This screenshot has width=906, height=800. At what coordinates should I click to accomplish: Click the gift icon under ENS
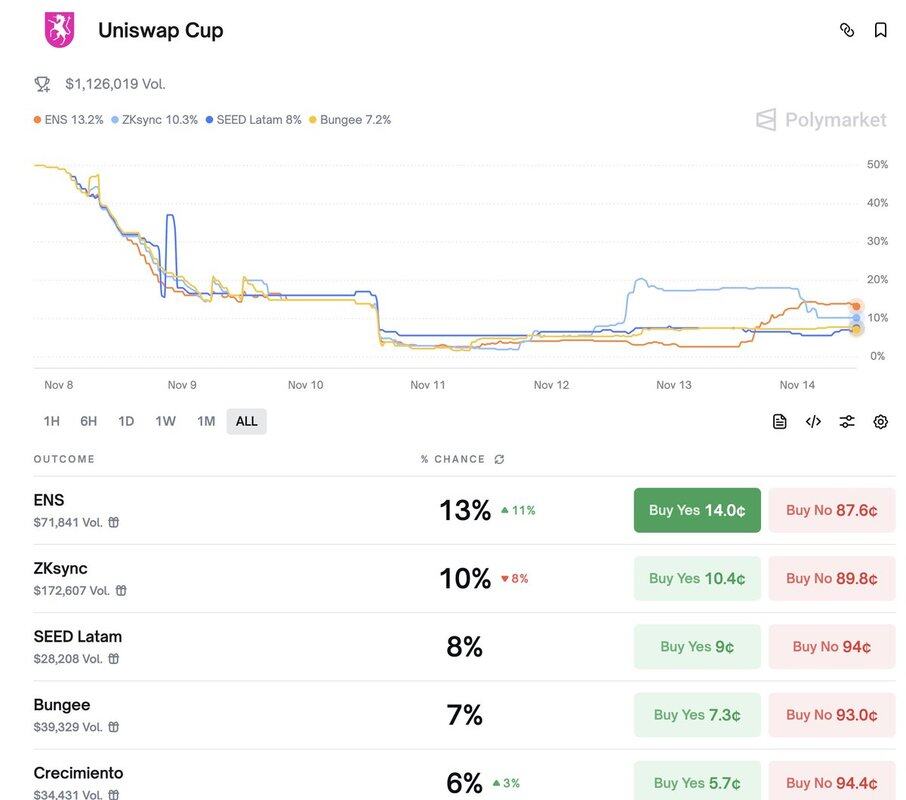point(114,522)
